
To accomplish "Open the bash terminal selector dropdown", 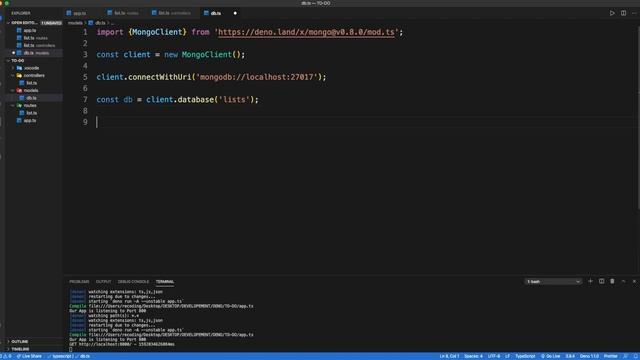I will pos(553,282).
